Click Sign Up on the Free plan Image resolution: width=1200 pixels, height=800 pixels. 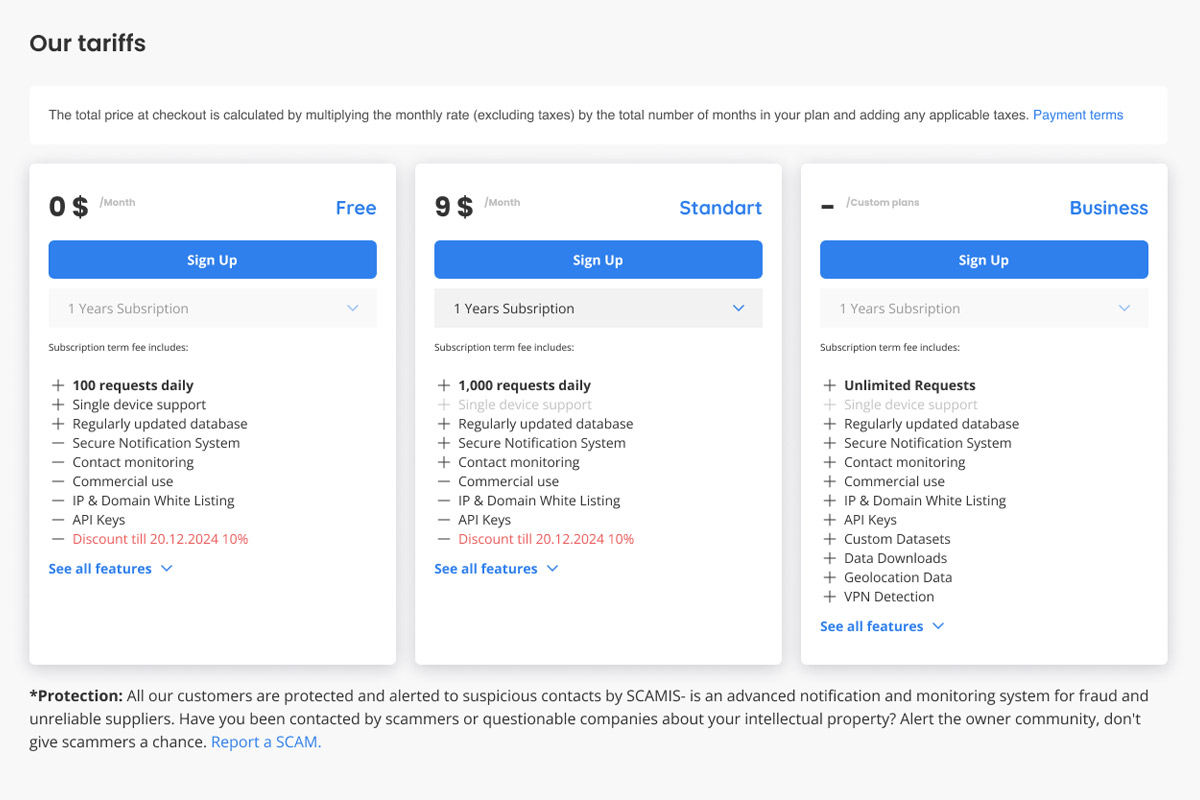[x=212, y=260]
